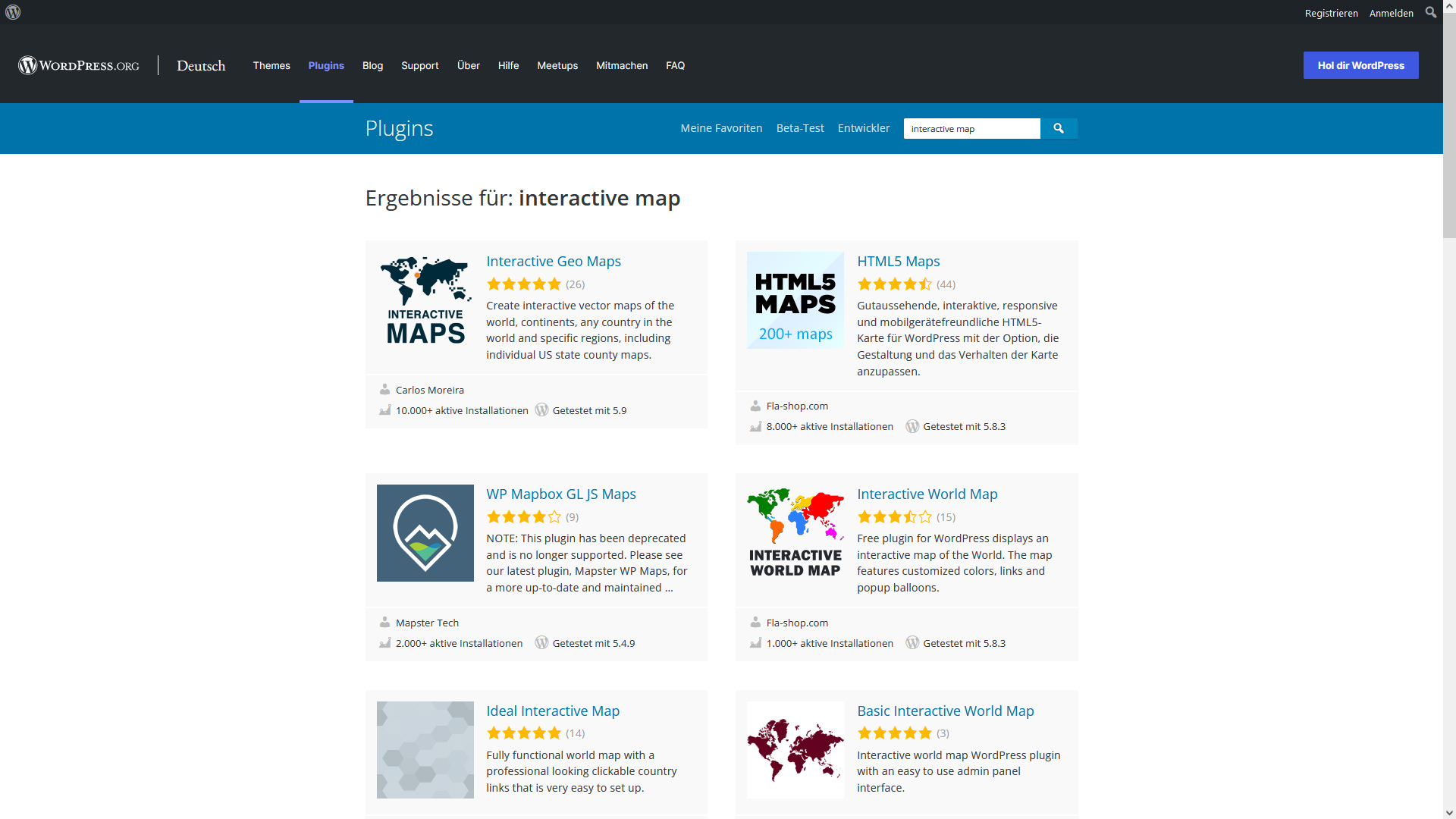Image resolution: width=1456 pixels, height=819 pixels.
Task: Open Ideal Interactive Map hexagon icon
Action: click(x=425, y=750)
